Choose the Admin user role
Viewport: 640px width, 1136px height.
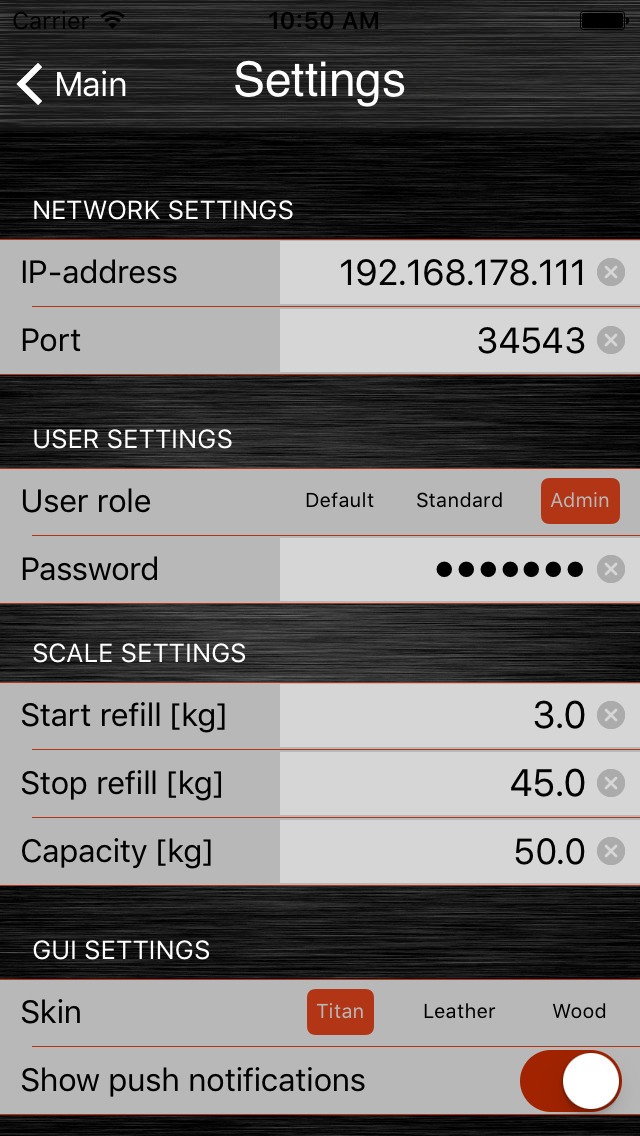580,501
